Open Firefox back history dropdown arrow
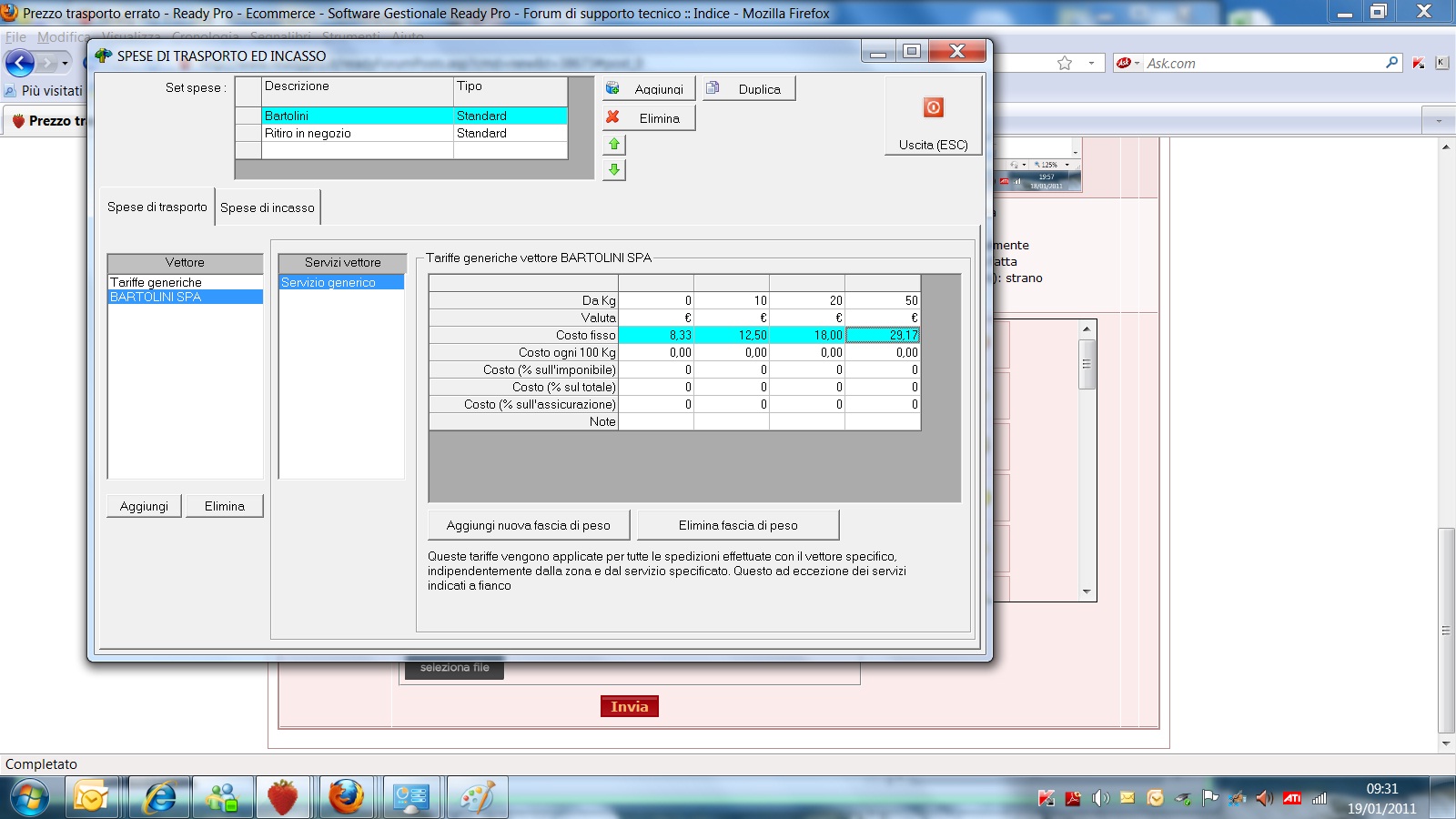This screenshot has width=1456, height=819. 65,63
